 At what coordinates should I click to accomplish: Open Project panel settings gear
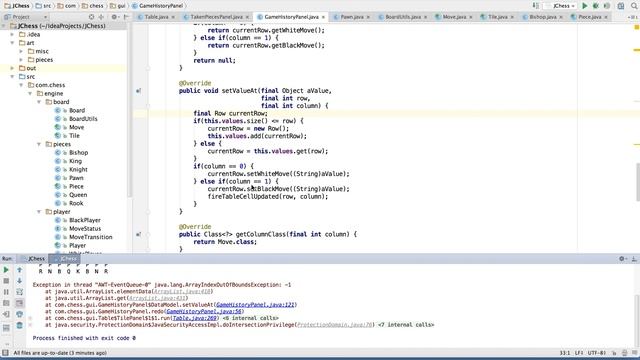tap(115, 17)
